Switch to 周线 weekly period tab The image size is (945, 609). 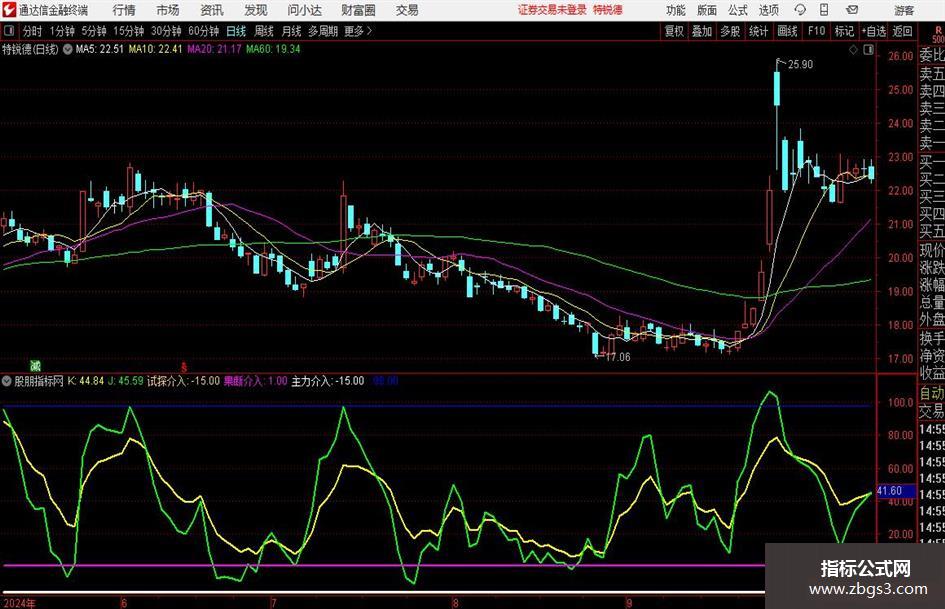pyautogui.click(x=264, y=31)
